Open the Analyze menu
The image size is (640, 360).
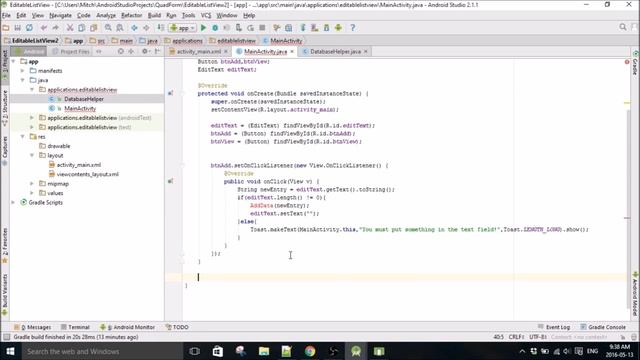pyautogui.click(x=106, y=16)
